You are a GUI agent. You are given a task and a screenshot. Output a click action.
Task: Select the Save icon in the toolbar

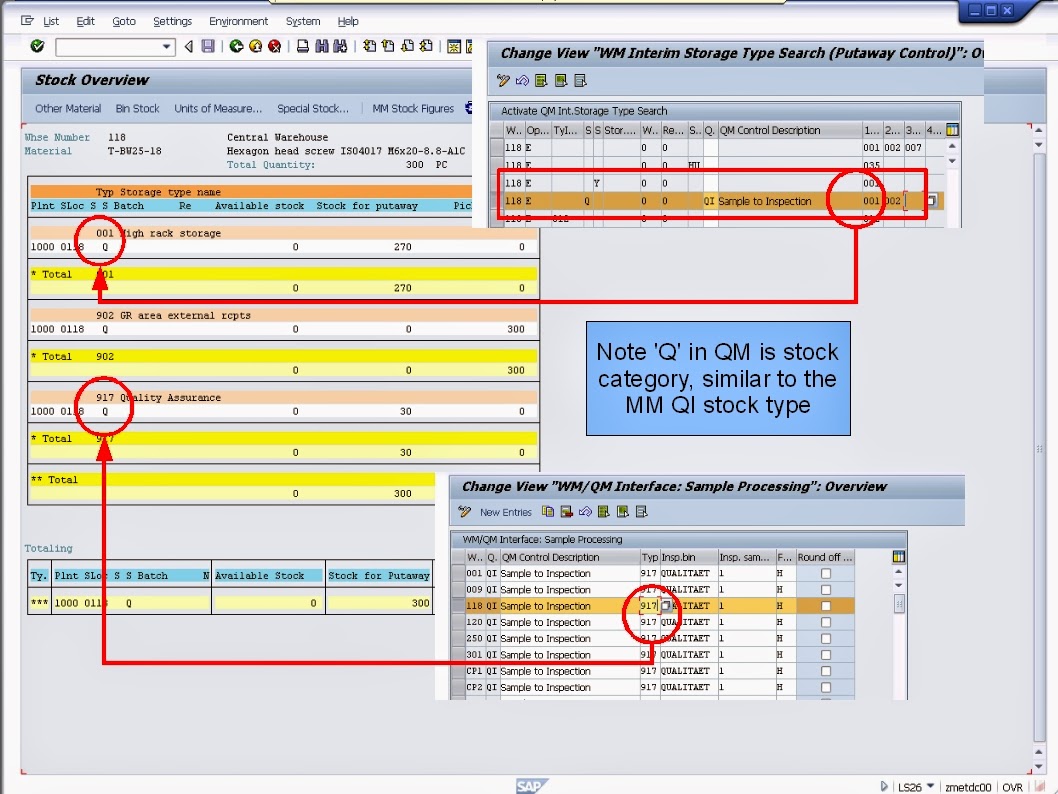(x=208, y=45)
